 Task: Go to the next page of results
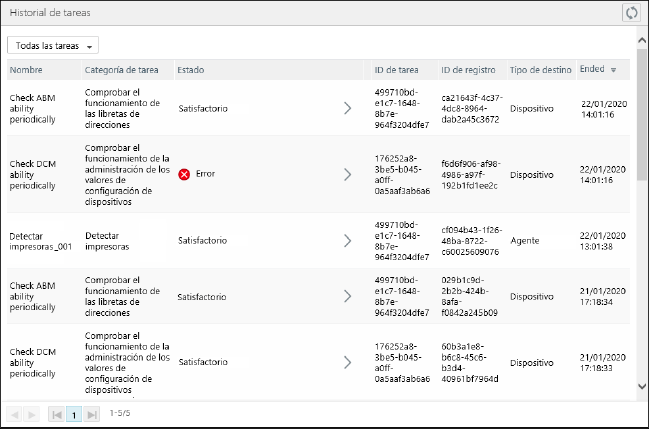tap(32, 413)
